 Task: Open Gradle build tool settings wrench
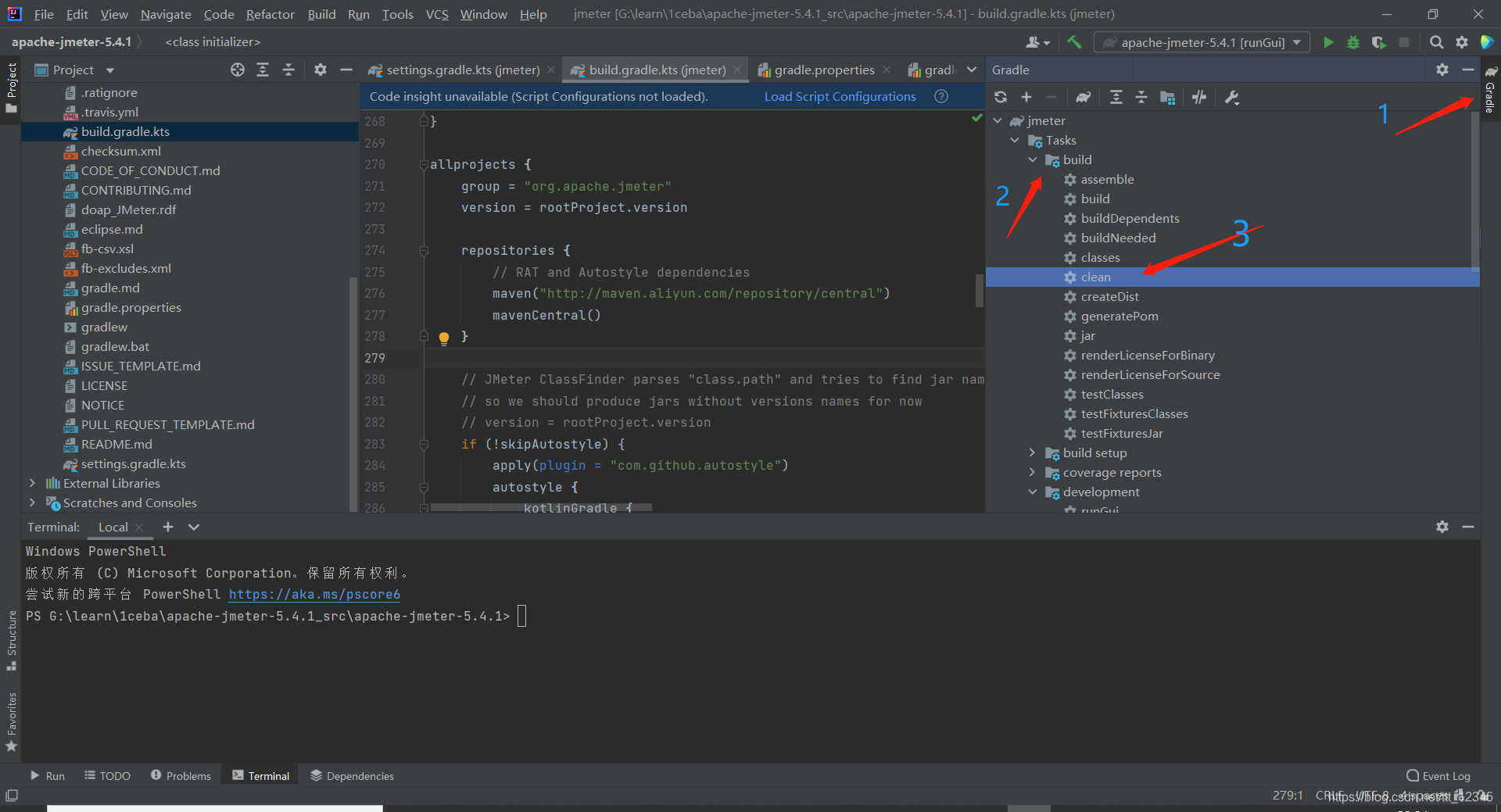coord(1232,97)
